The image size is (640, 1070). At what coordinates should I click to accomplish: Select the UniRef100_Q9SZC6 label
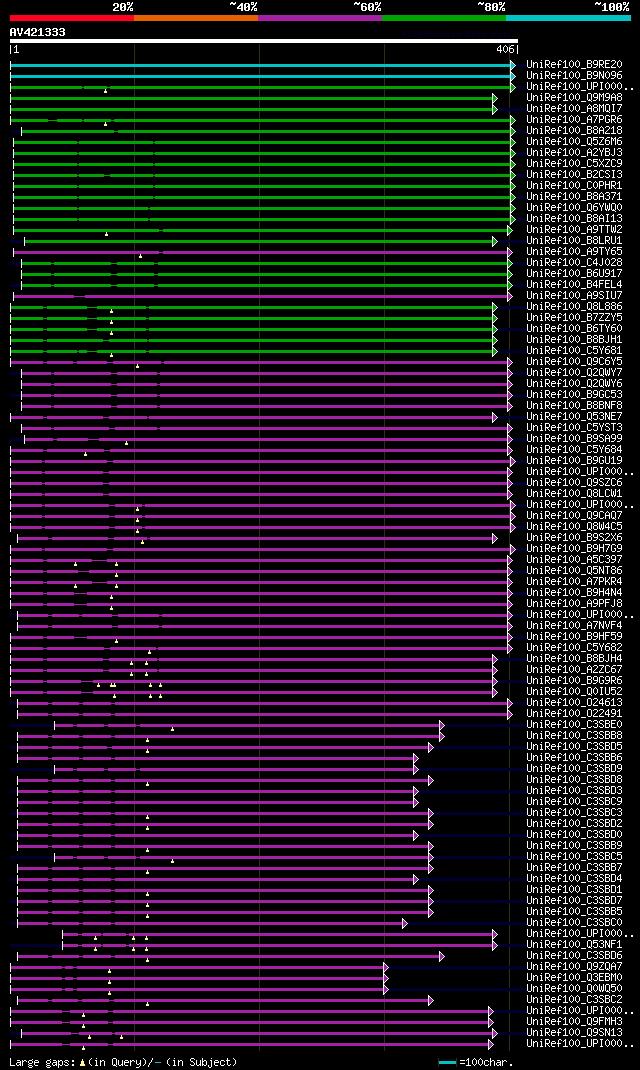coord(574,483)
